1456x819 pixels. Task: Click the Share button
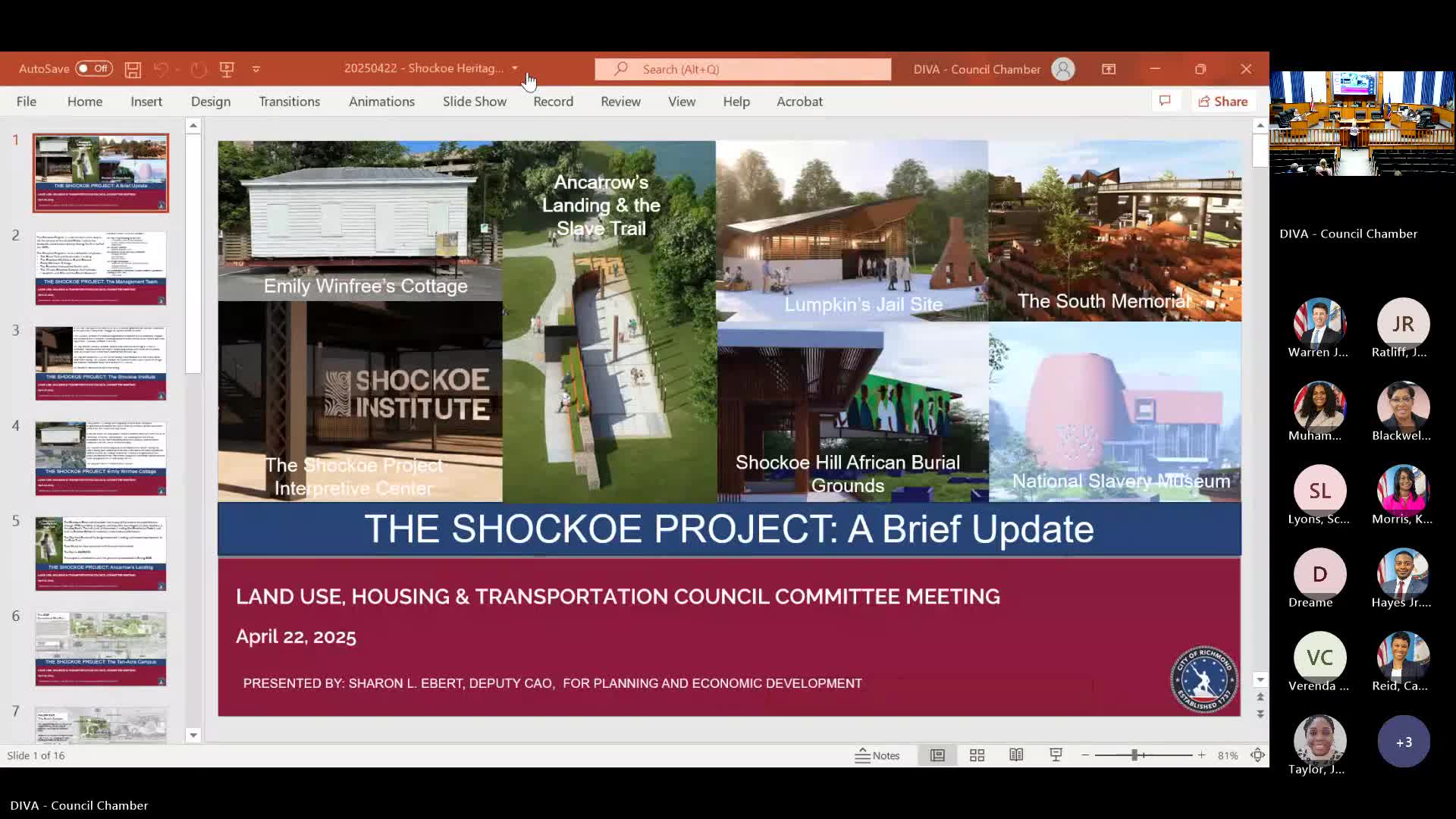1223,101
